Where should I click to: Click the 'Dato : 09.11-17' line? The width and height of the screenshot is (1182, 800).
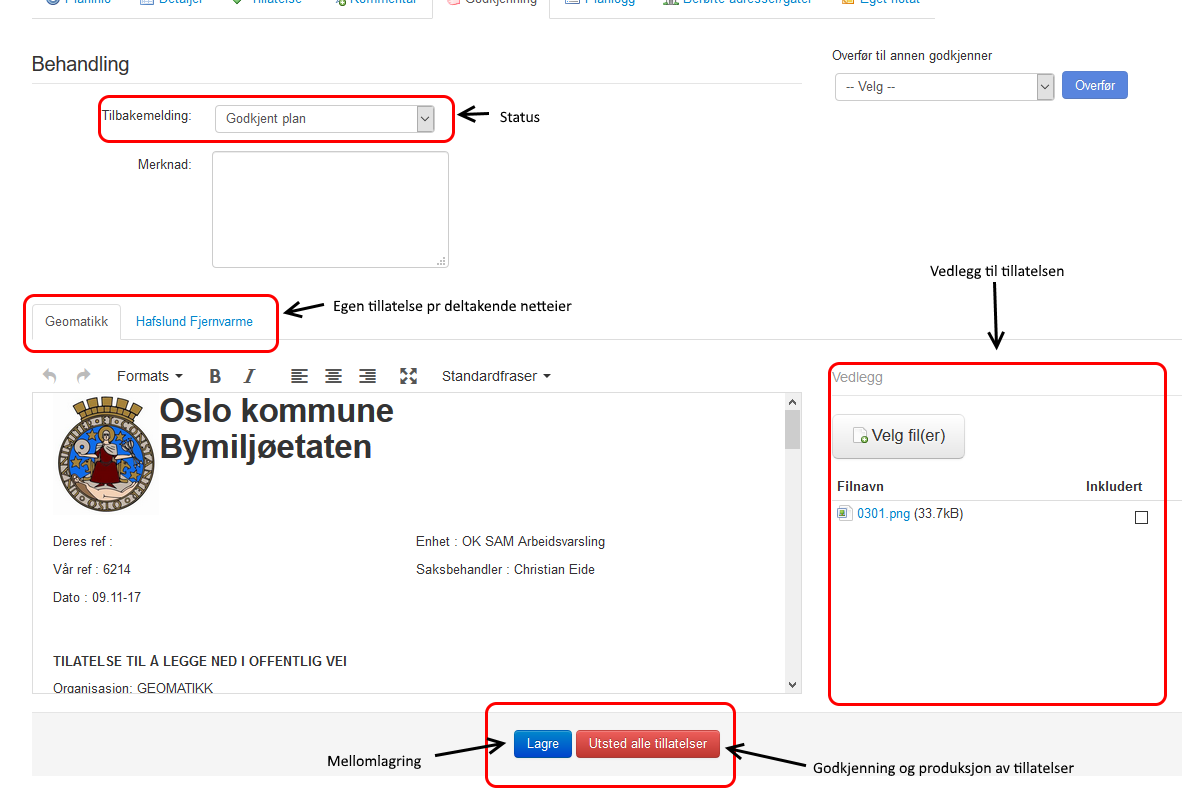coord(96,597)
